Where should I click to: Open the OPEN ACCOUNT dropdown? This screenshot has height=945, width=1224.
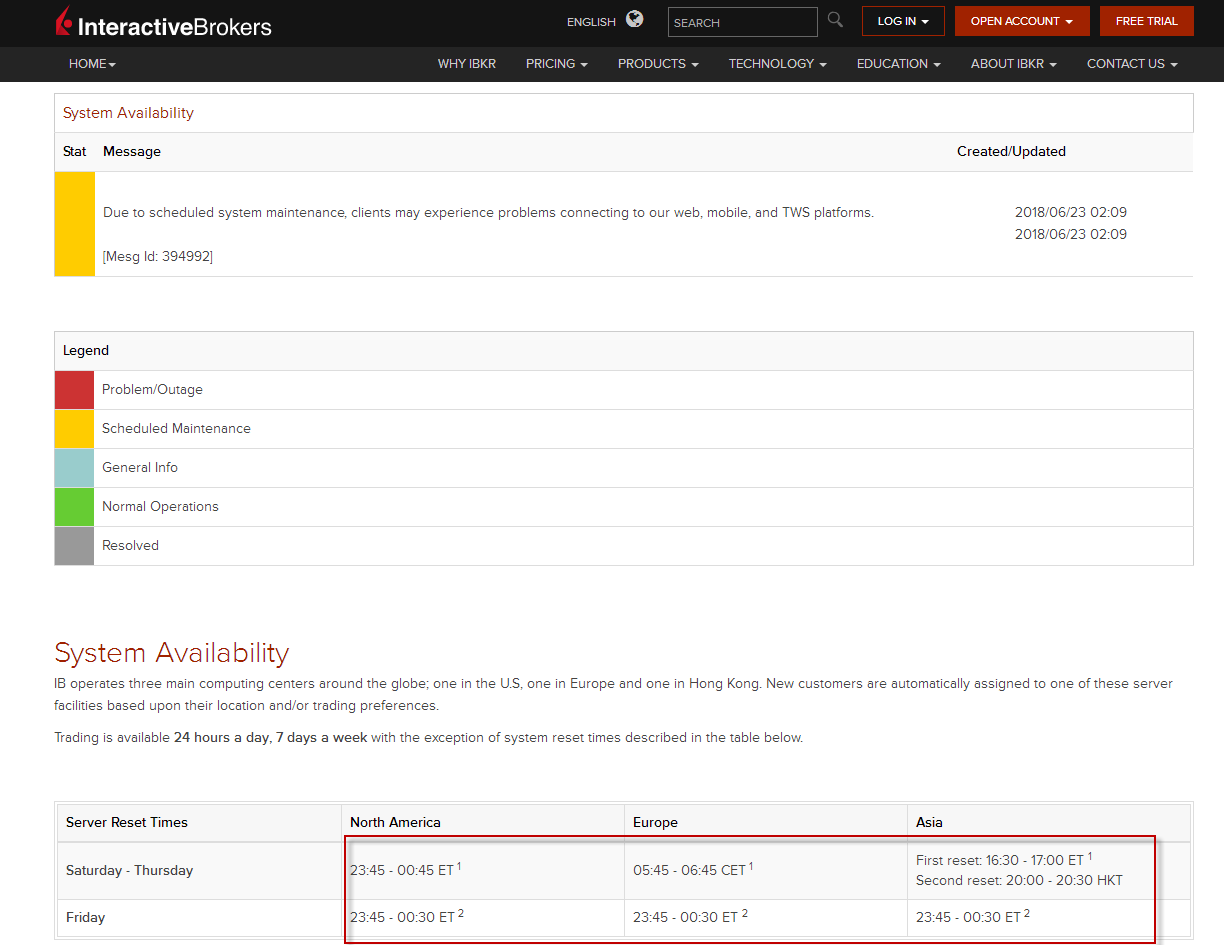1022,21
